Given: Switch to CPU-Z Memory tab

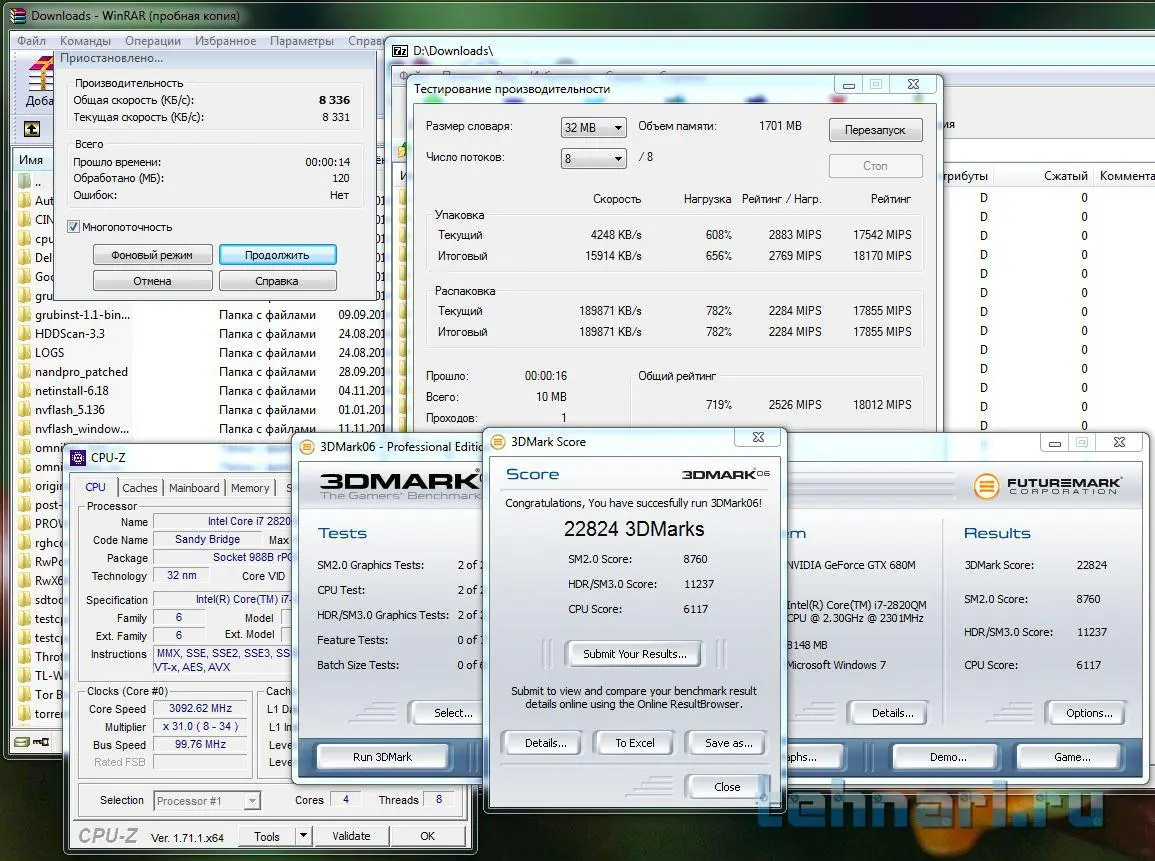Looking at the screenshot, I should (250, 488).
